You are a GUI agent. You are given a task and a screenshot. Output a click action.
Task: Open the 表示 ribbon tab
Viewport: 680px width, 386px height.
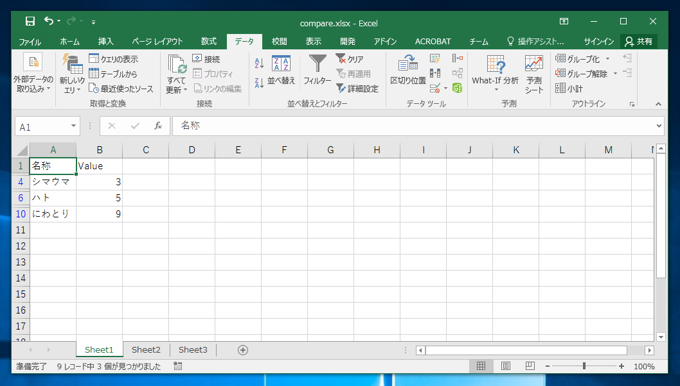click(x=314, y=42)
